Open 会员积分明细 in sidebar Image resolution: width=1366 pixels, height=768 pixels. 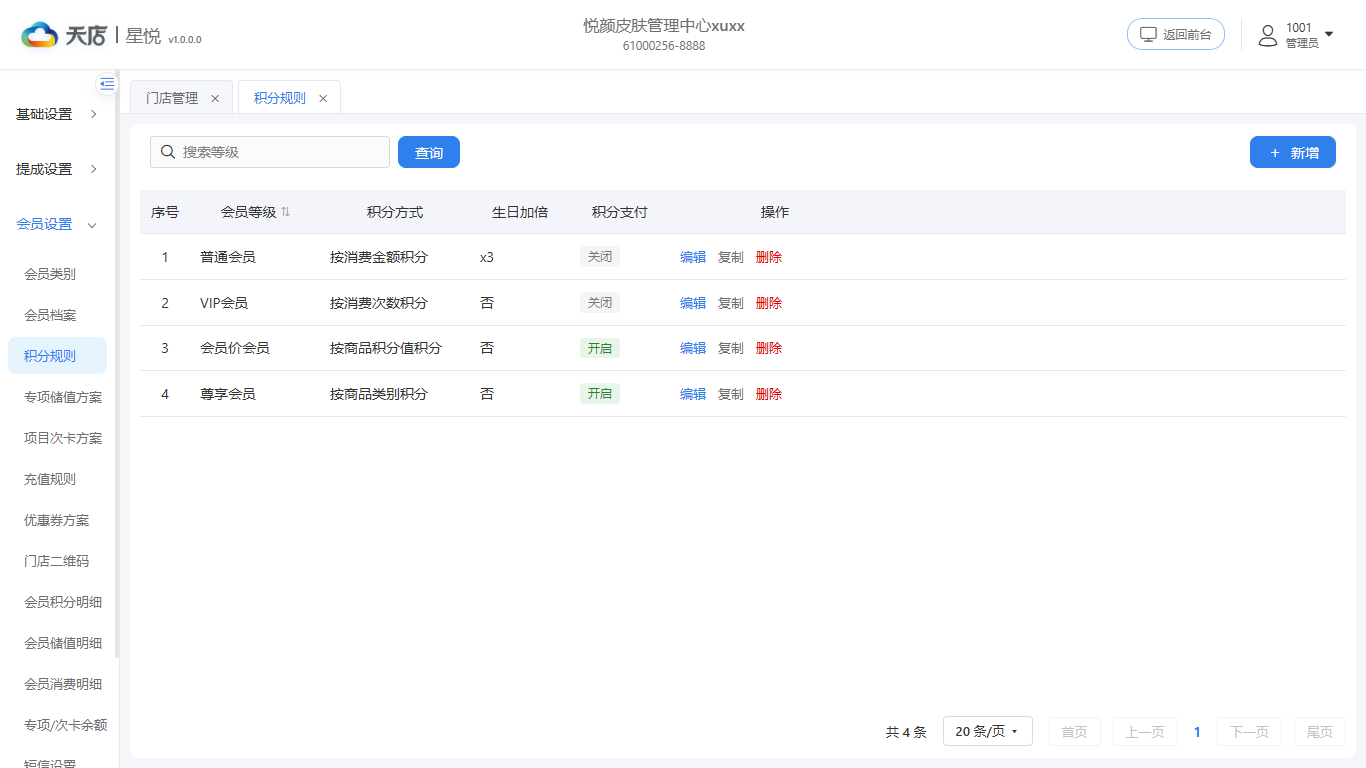63,602
